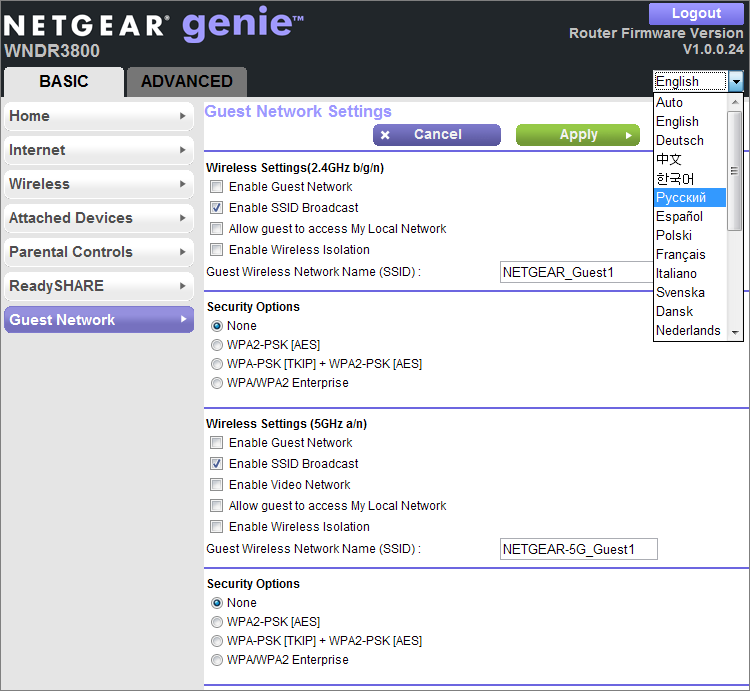The width and height of the screenshot is (750, 691).
Task: Open the Wireless menu item
Action: point(99,184)
